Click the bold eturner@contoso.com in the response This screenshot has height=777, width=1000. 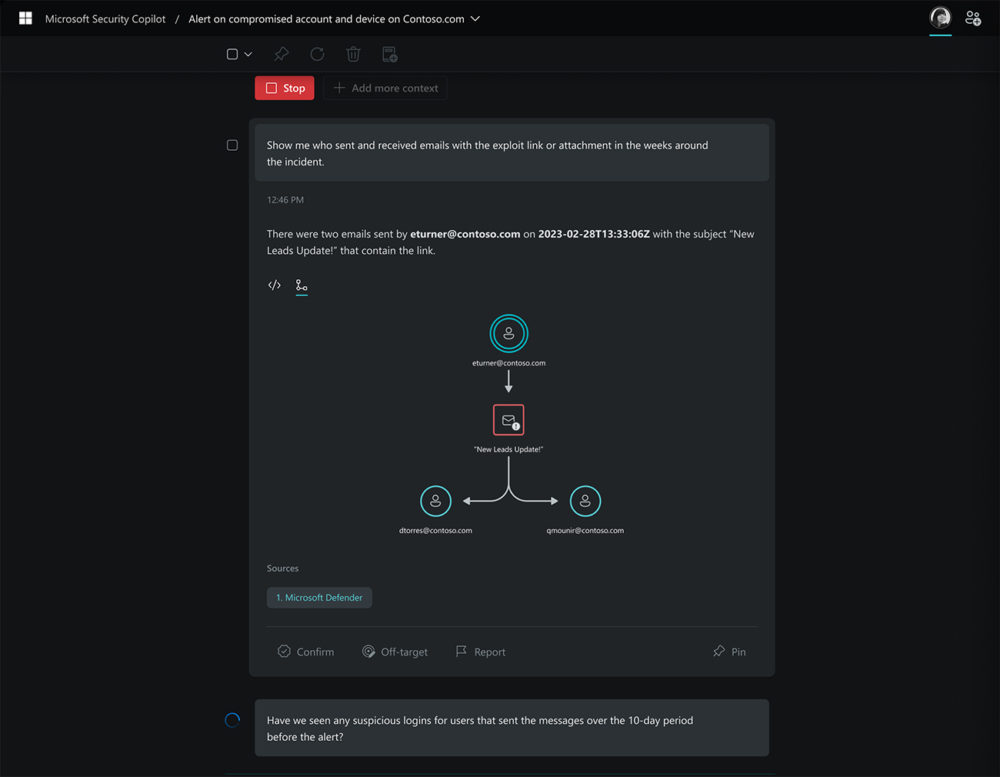coord(465,234)
